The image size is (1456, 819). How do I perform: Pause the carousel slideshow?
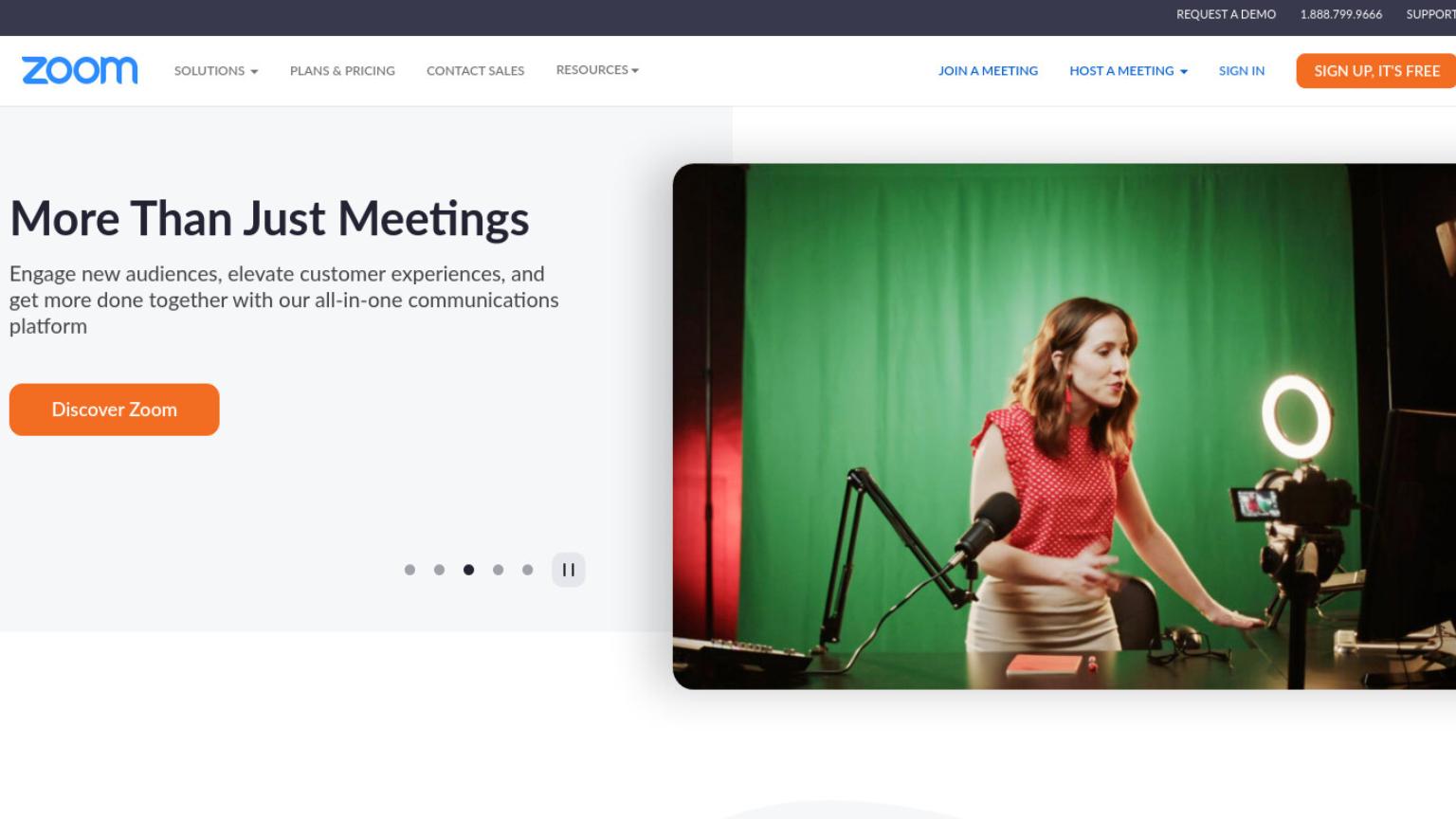tap(569, 570)
